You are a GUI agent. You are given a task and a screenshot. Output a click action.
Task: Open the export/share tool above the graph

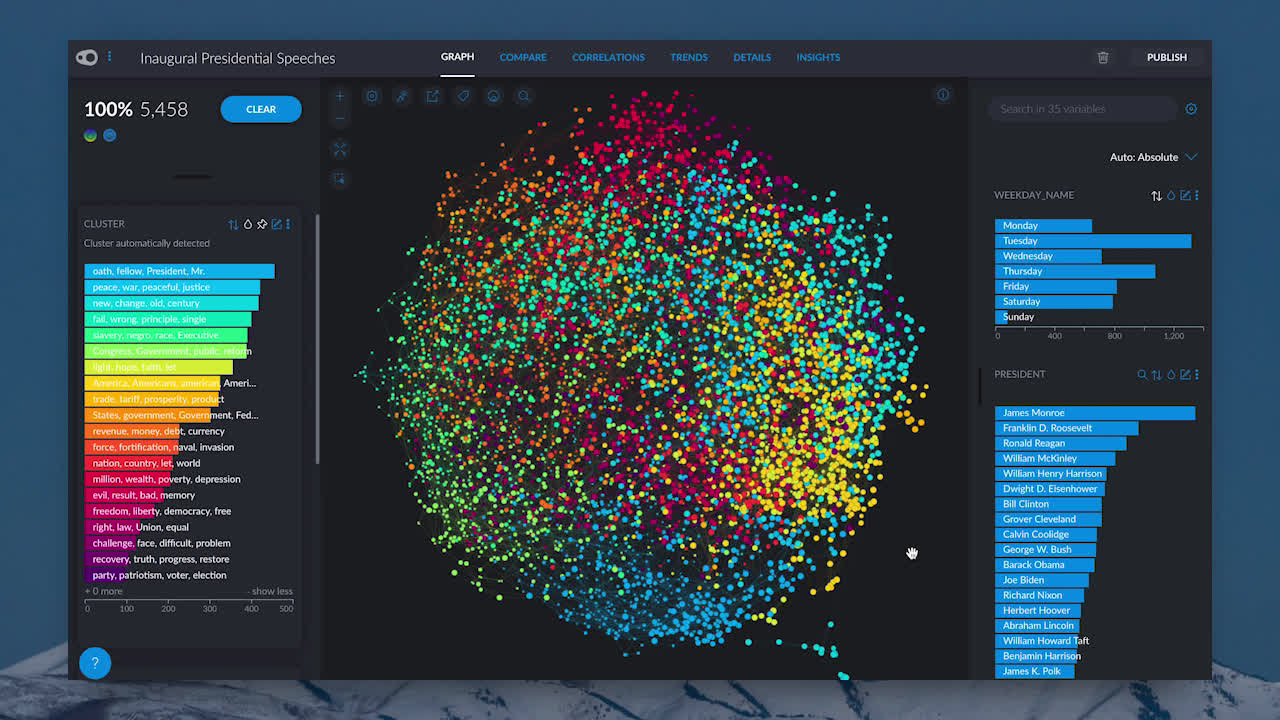[432, 96]
